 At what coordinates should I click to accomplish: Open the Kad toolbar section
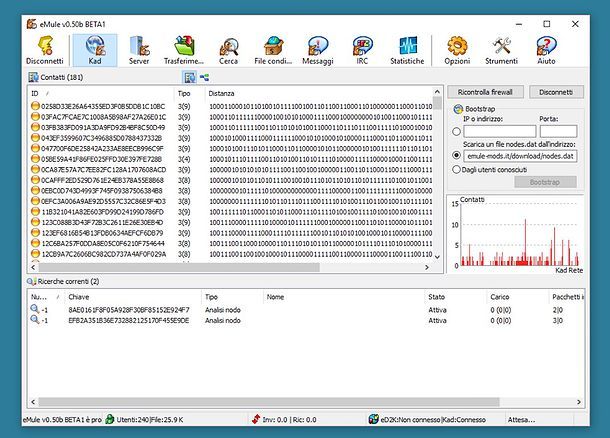[x=95, y=50]
